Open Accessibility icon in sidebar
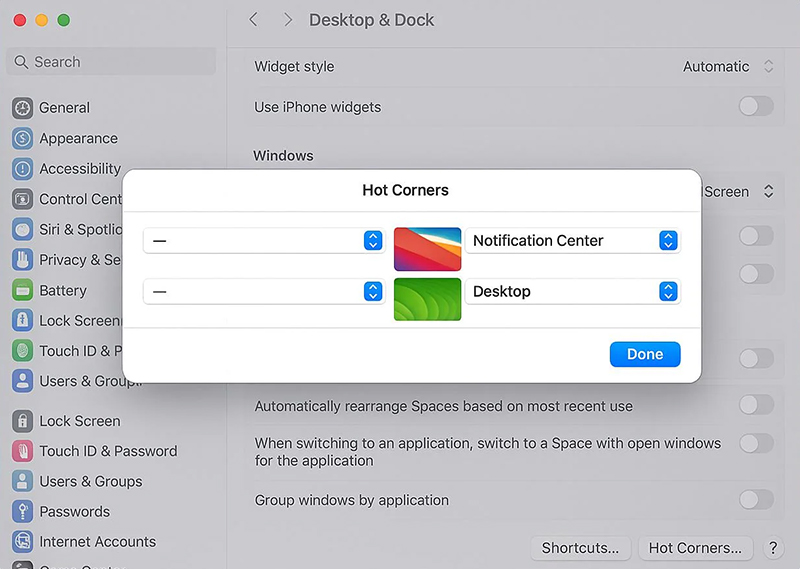 click(x=22, y=169)
